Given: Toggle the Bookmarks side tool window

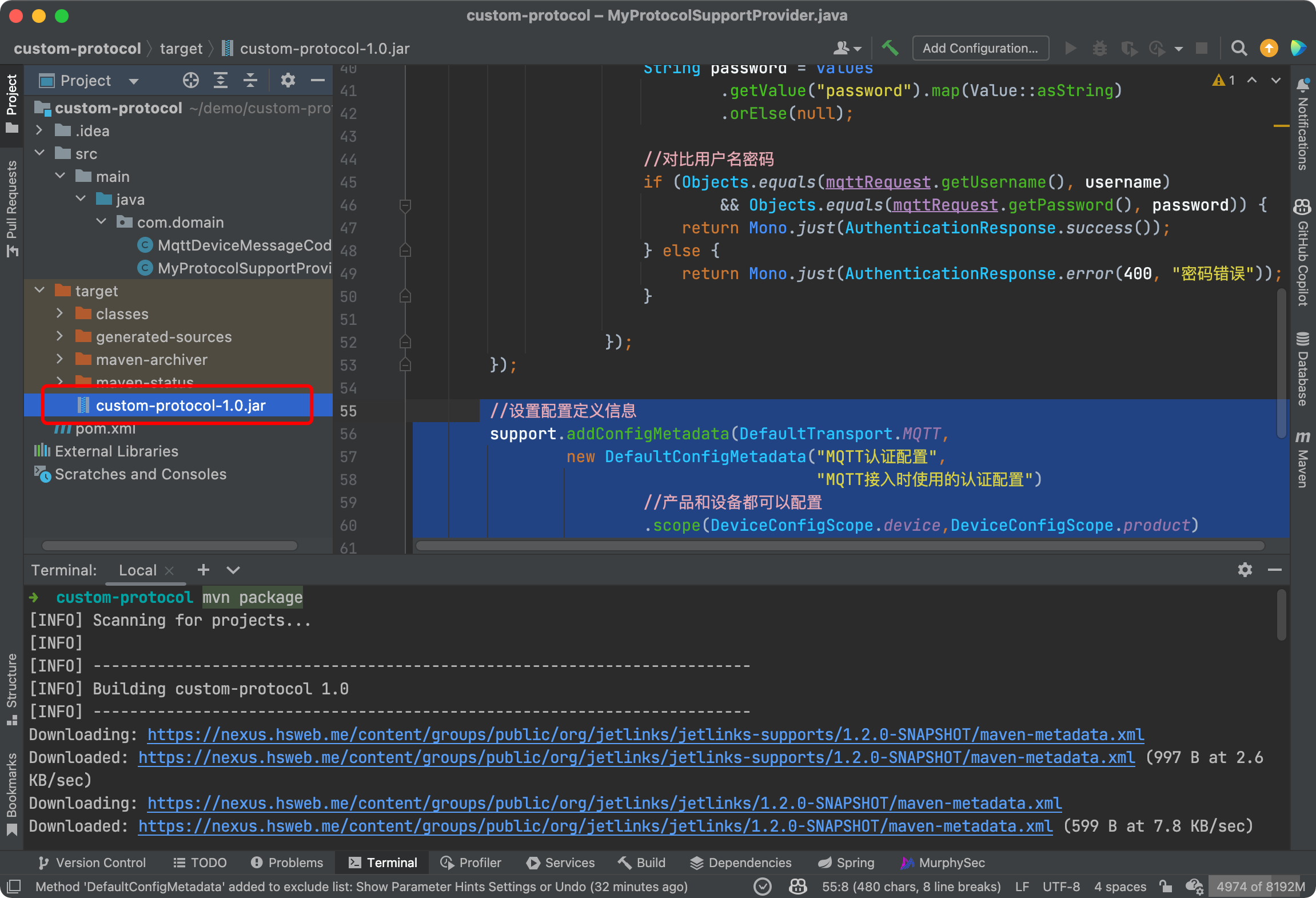Looking at the screenshot, I should click(12, 794).
